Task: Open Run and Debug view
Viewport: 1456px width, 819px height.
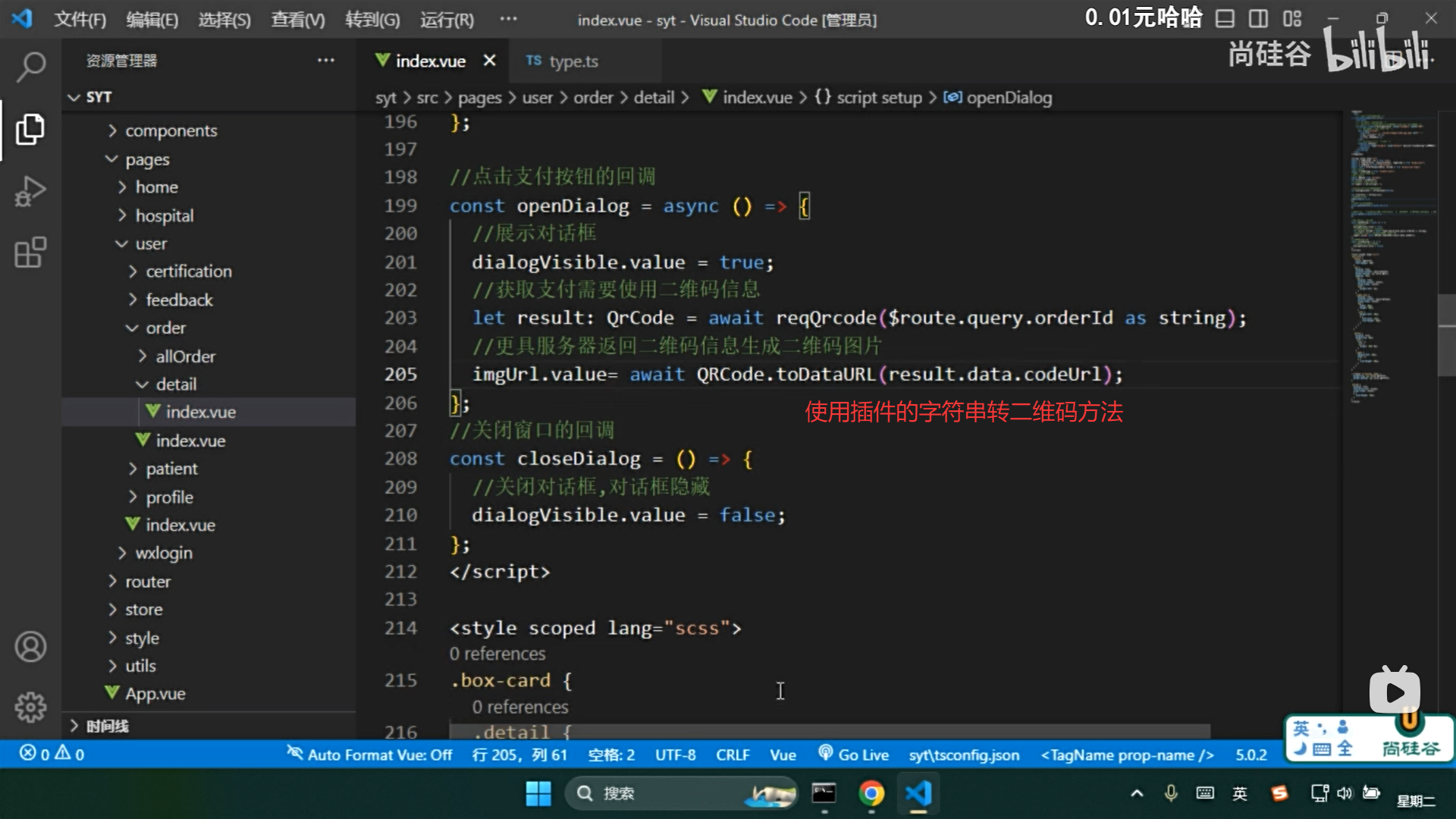Action: (30, 191)
